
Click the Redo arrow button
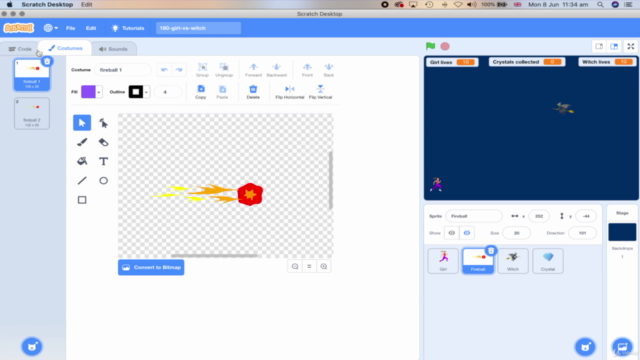(179, 70)
